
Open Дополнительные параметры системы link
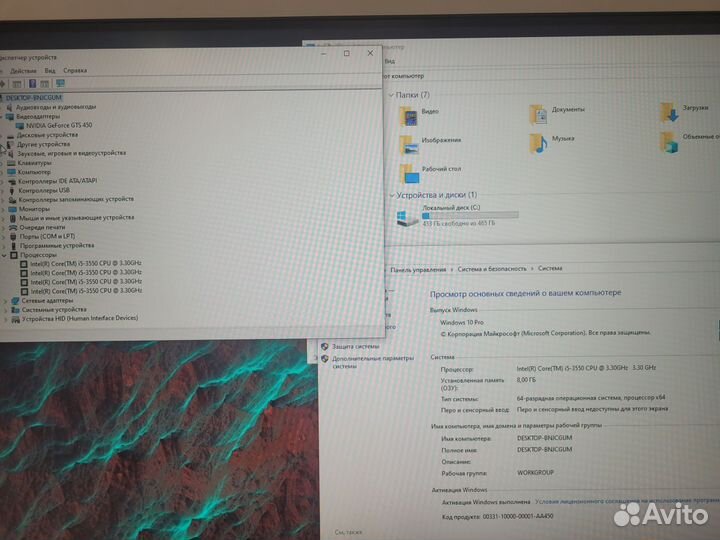[x=372, y=362]
